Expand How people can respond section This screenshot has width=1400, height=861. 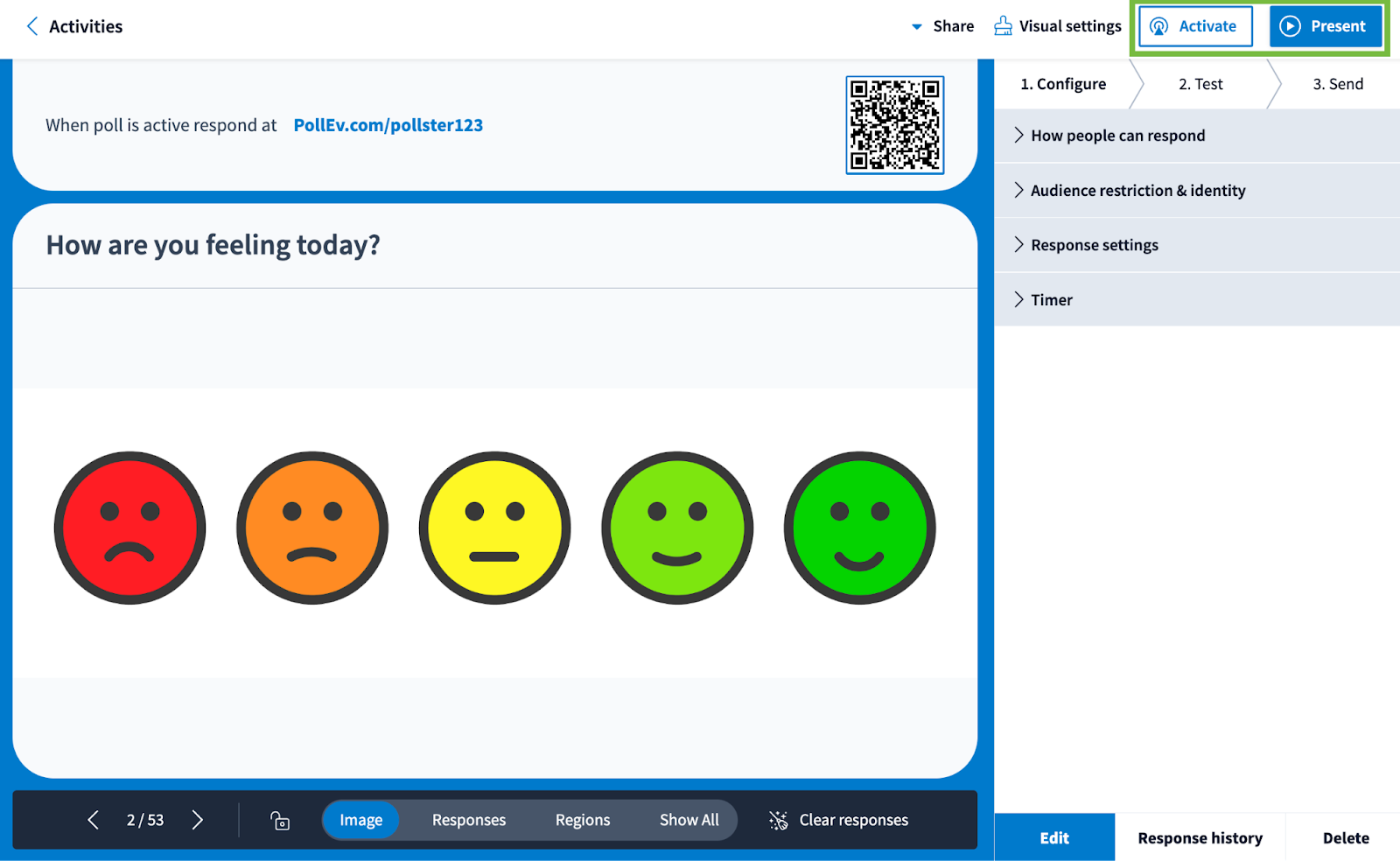pos(1117,136)
